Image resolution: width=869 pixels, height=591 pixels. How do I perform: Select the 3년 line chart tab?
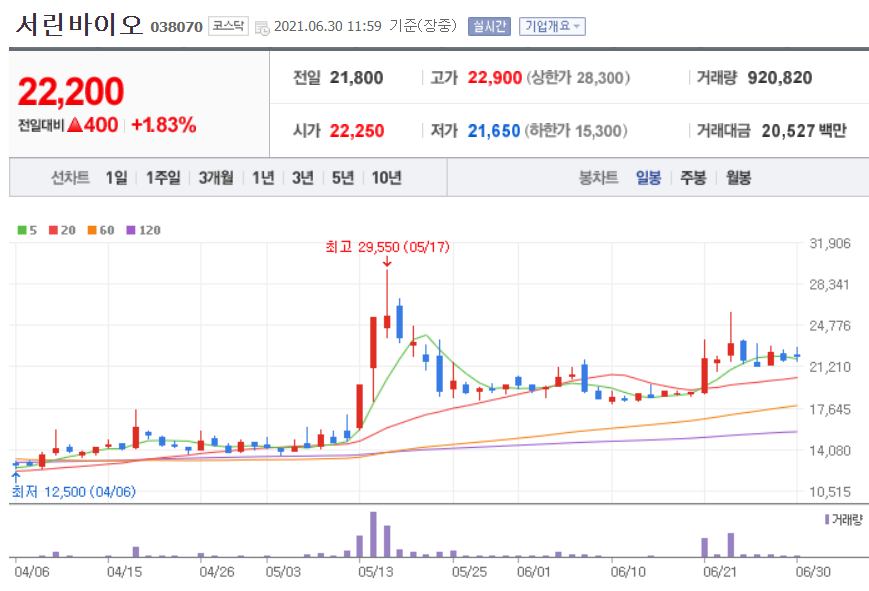(303, 177)
